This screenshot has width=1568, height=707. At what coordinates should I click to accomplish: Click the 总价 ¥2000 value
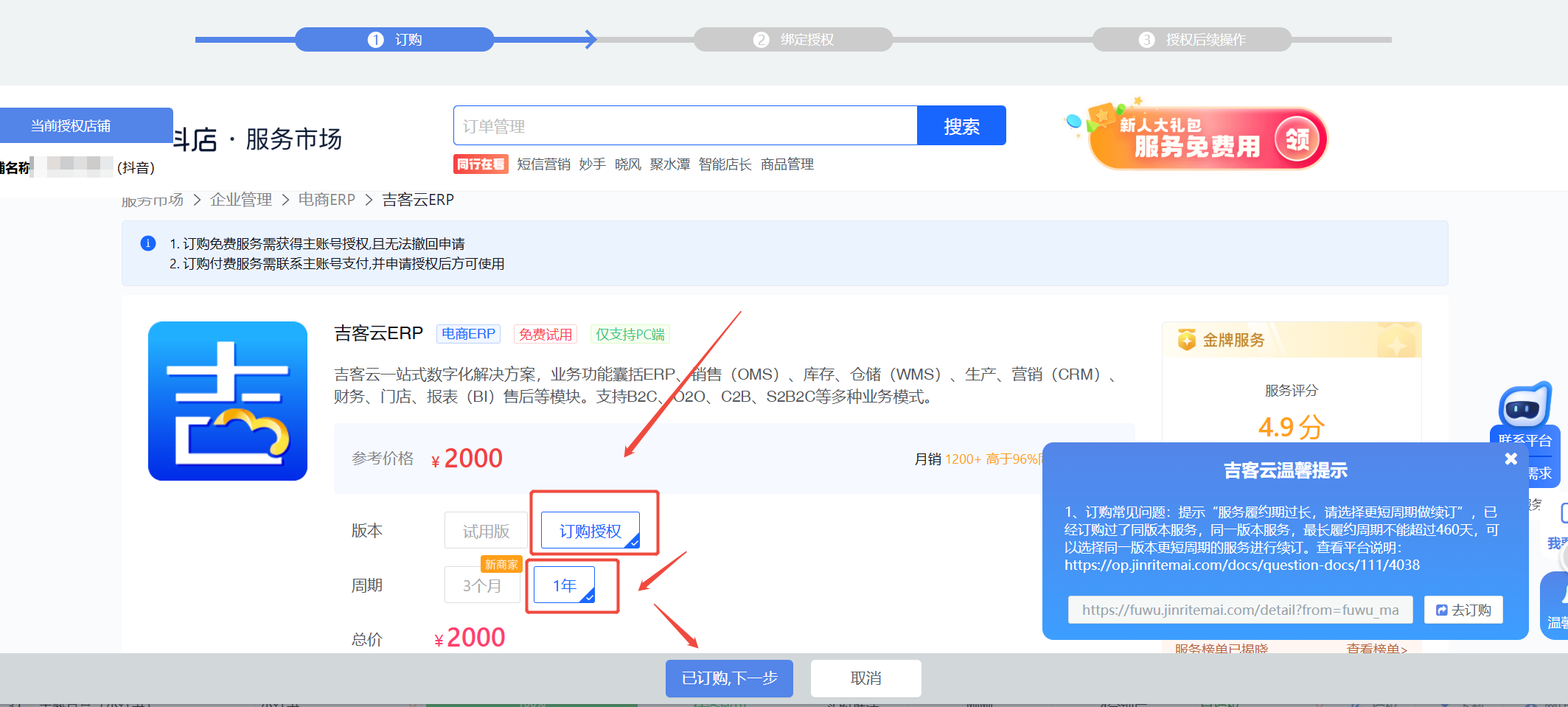pos(470,638)
